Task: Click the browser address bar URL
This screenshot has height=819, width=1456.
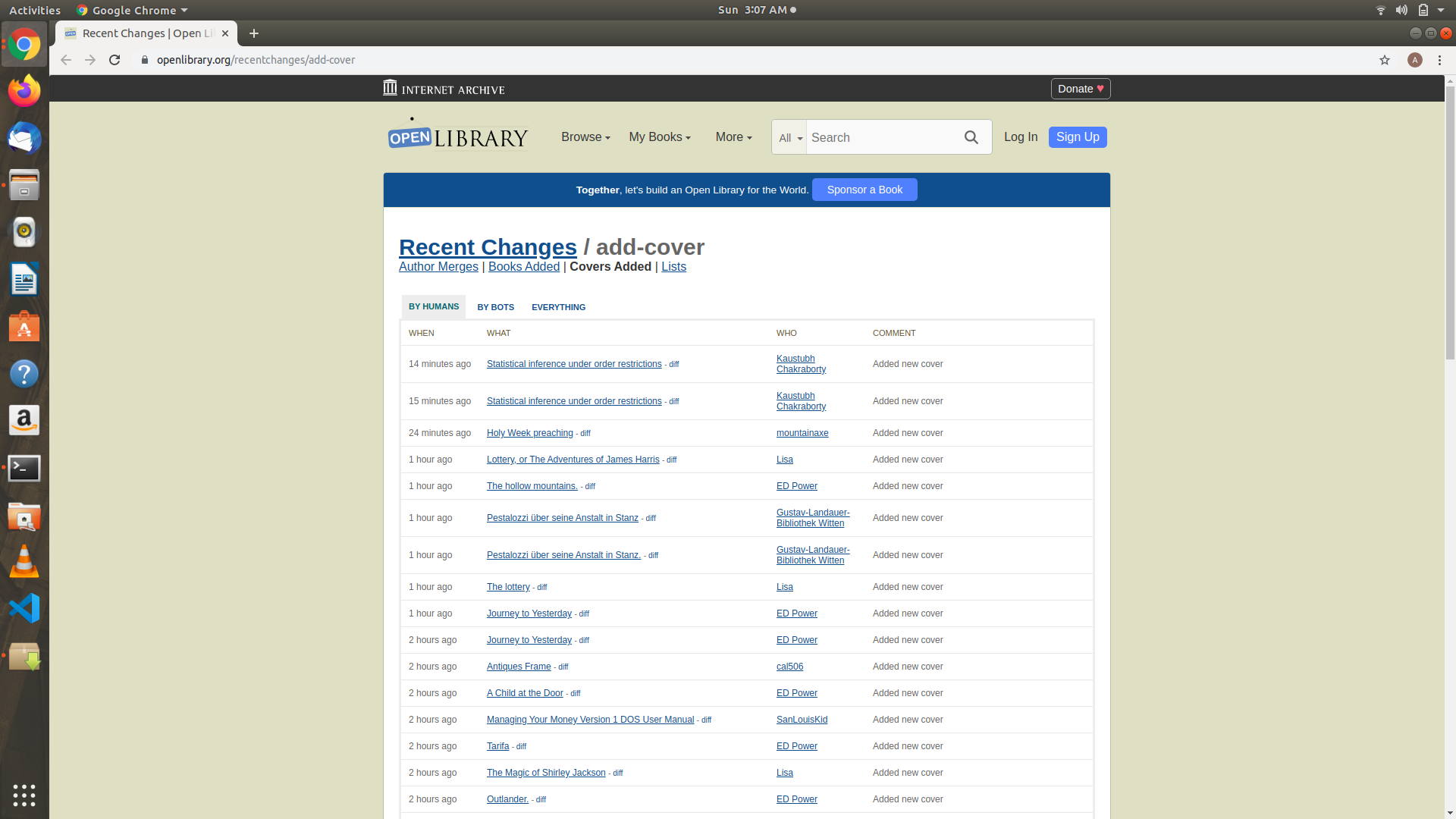Action: point(256,60)
